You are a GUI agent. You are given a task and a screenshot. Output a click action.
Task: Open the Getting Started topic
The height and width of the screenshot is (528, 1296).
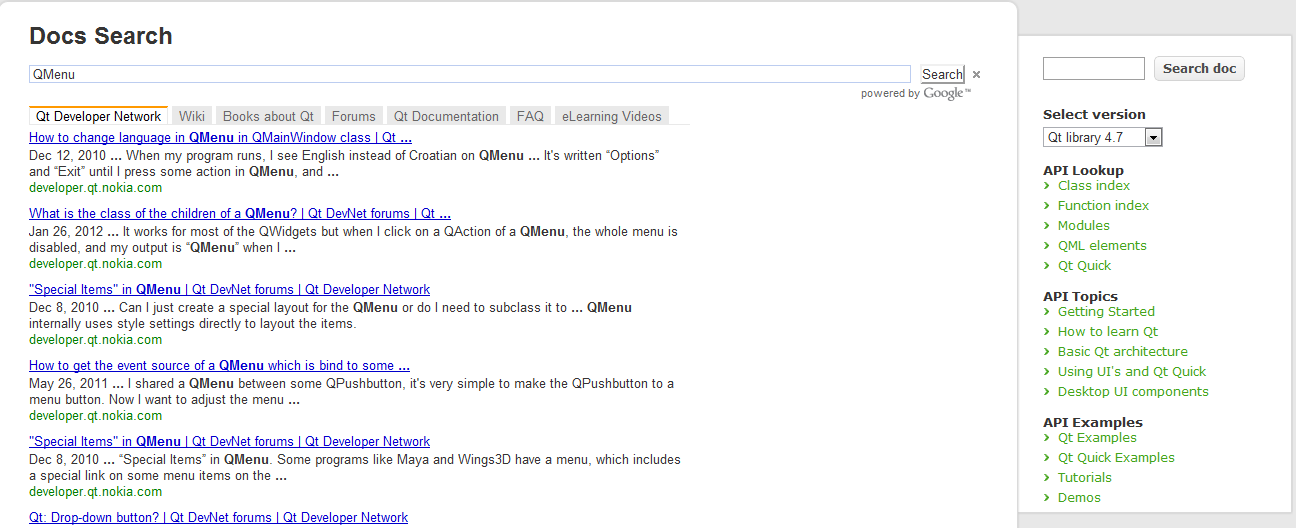click(x=1106, y=312)
